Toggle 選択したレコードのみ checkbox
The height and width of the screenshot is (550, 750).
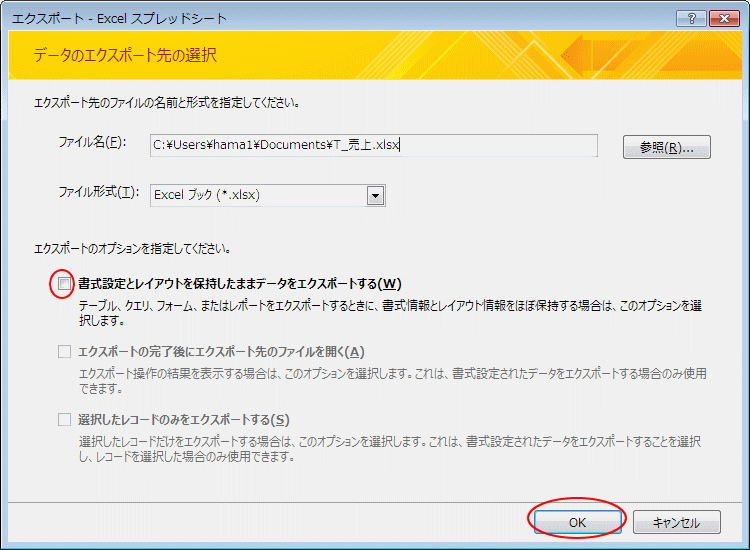pyautogui.click(x=64, y=420)
